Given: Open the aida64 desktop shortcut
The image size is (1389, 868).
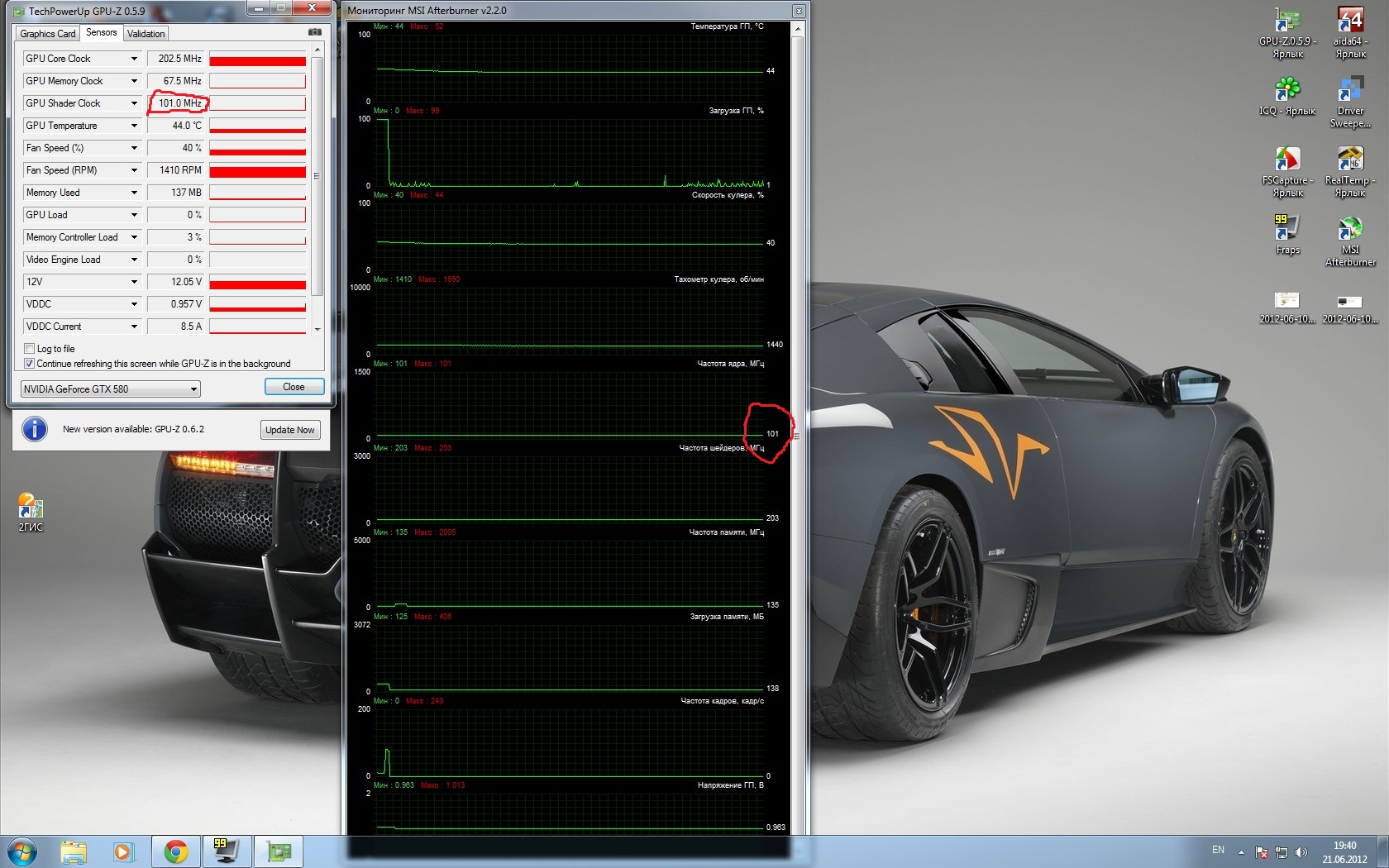Looking at the screenshot, I should pos(1350,21).
